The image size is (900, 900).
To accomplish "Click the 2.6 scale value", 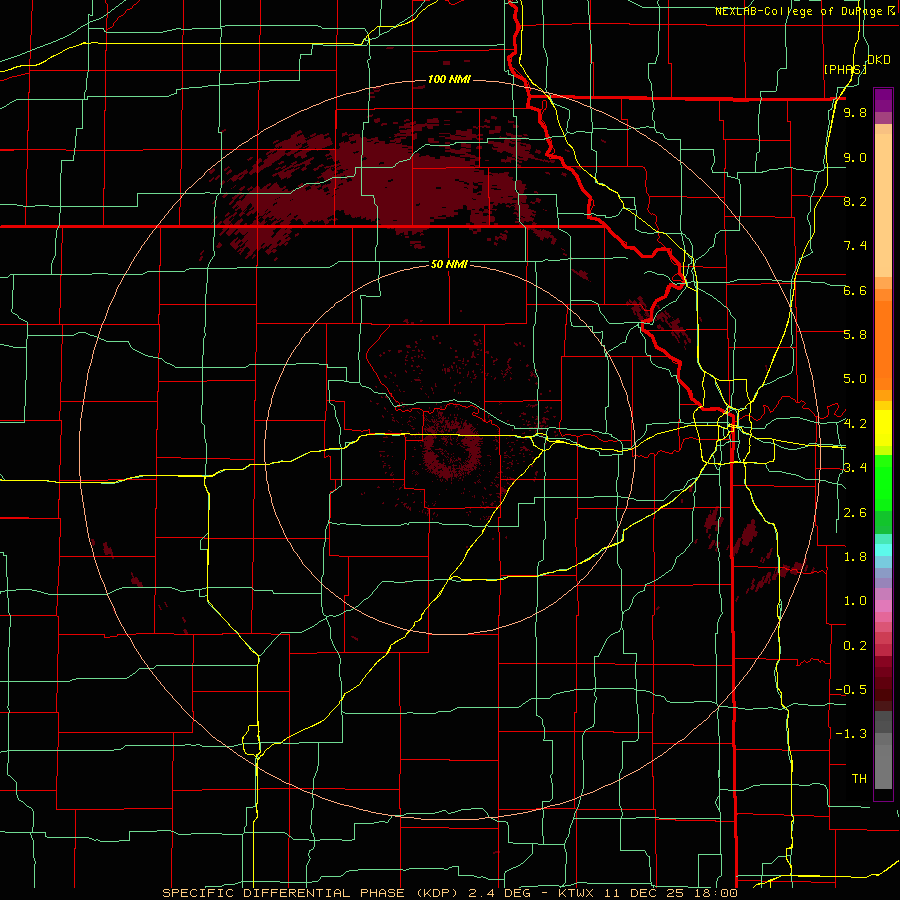I will pyautogui.click(x=855, y=513).
